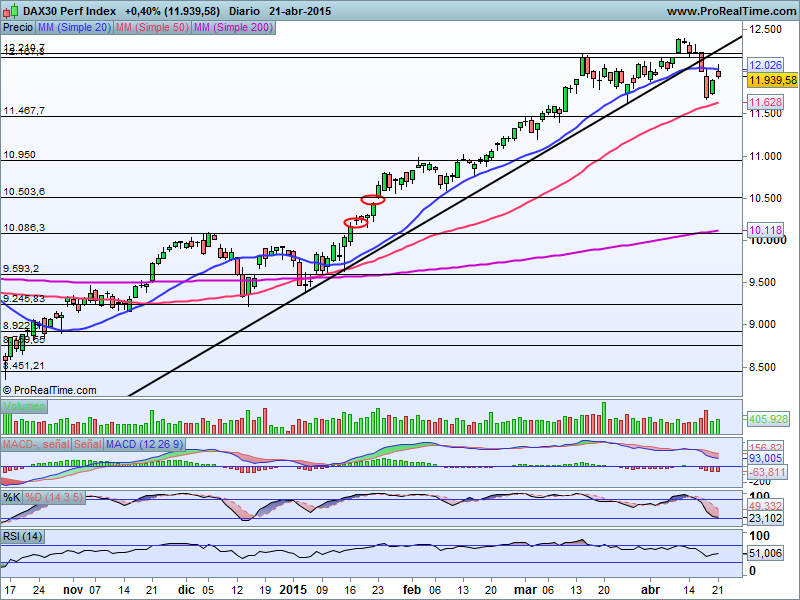Select the MM (Simple 50) legend label
This screenshot has height=600, width=800.
click(152, 28)
